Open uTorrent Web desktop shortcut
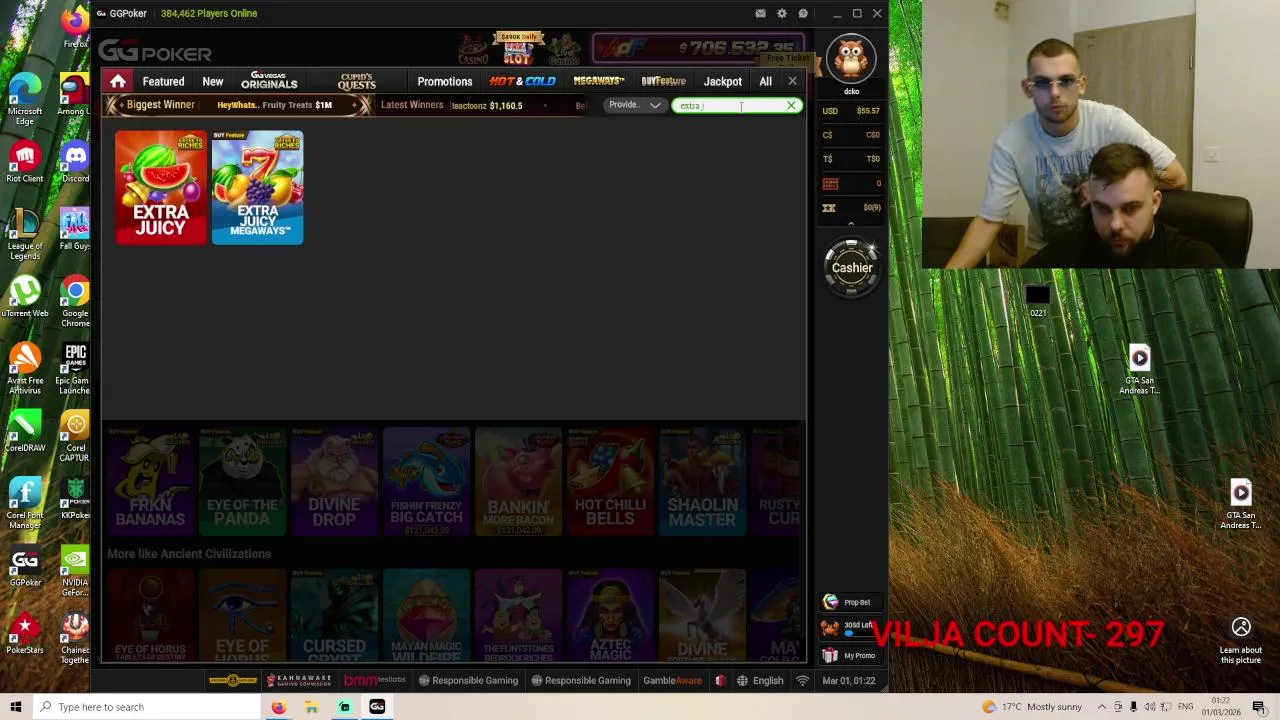1280x720 pixels. pos(25,297)
